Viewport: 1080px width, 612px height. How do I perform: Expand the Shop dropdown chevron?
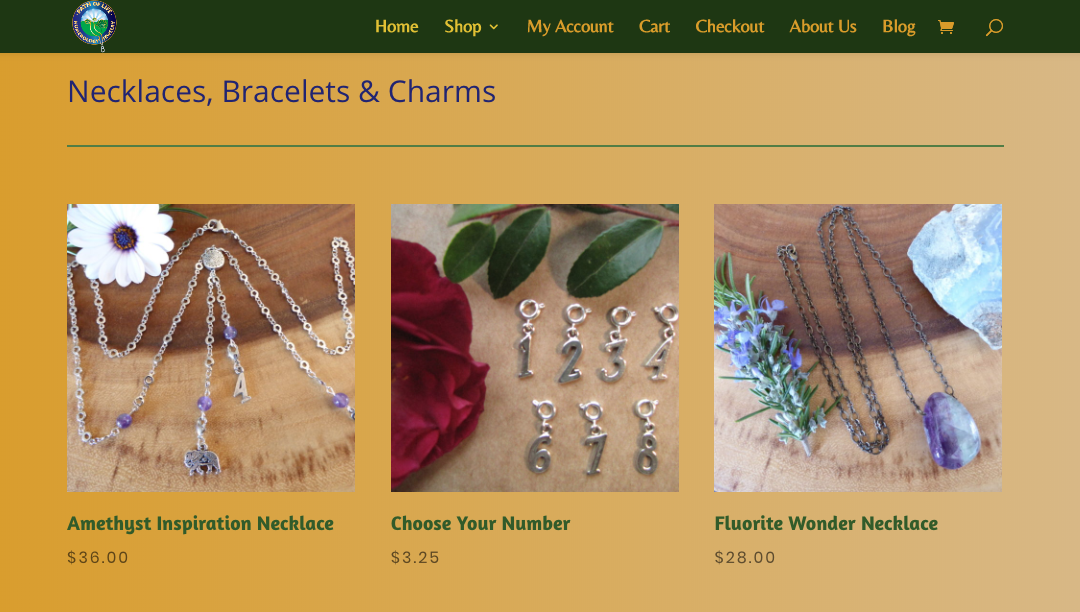point(494,27)
